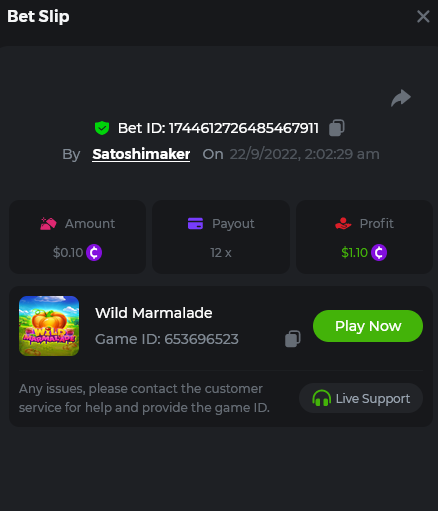Click the share arrow icon
438x511 pixels.
(x=401, y=98)
